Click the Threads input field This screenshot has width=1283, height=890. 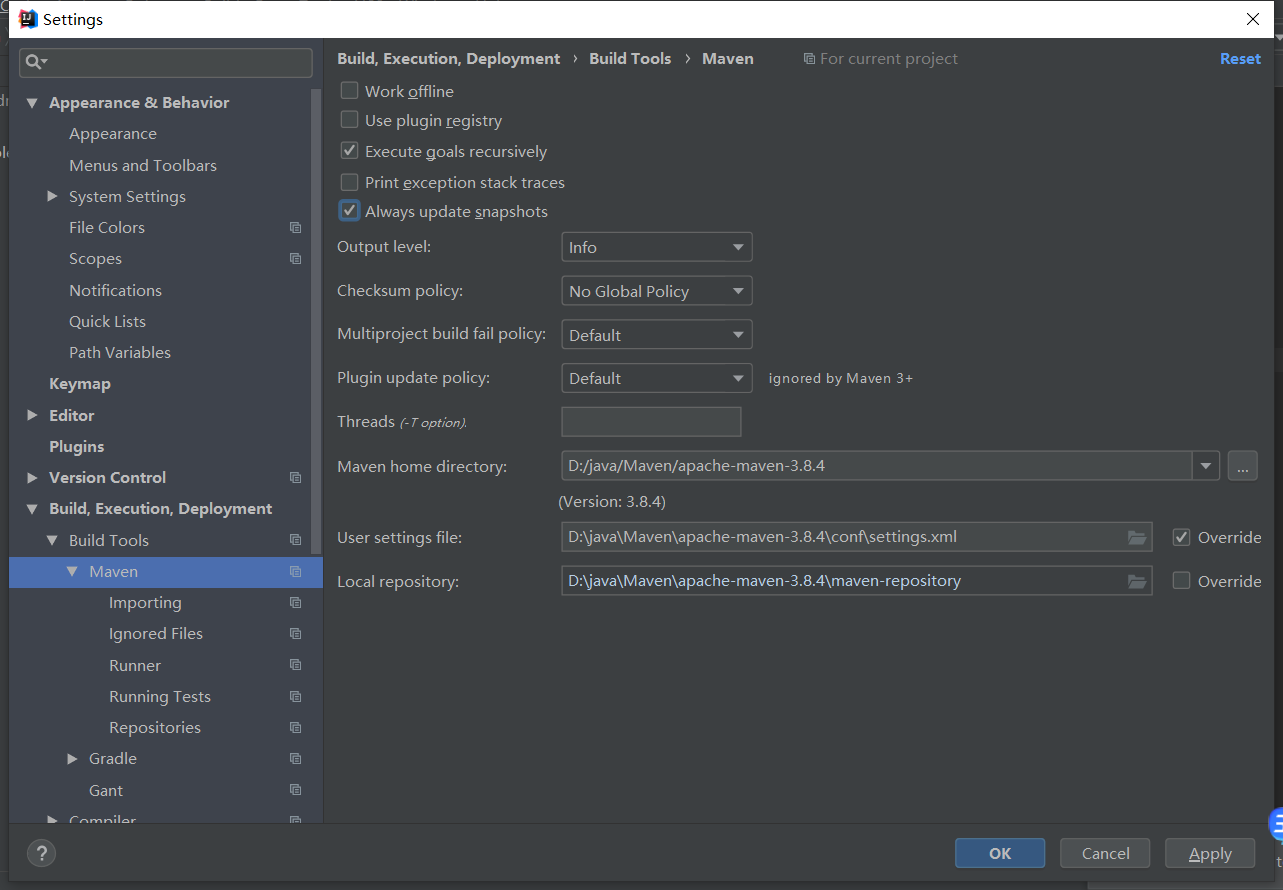[651, 422]
